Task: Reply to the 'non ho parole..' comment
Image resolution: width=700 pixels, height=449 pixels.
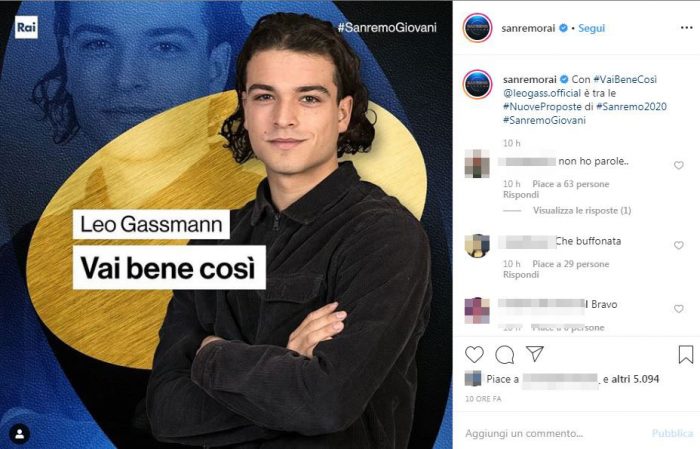Action: click(x=521, y=195)
